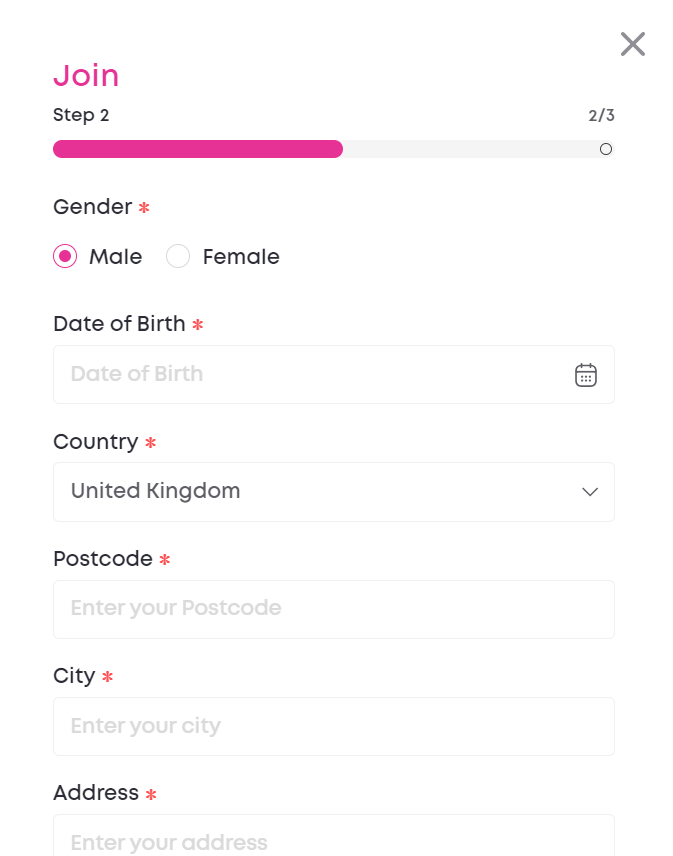Image resolution: width=673 pixels, height=856 pixels.
Task: Choose the Female radio button
Action: (178, 257)
